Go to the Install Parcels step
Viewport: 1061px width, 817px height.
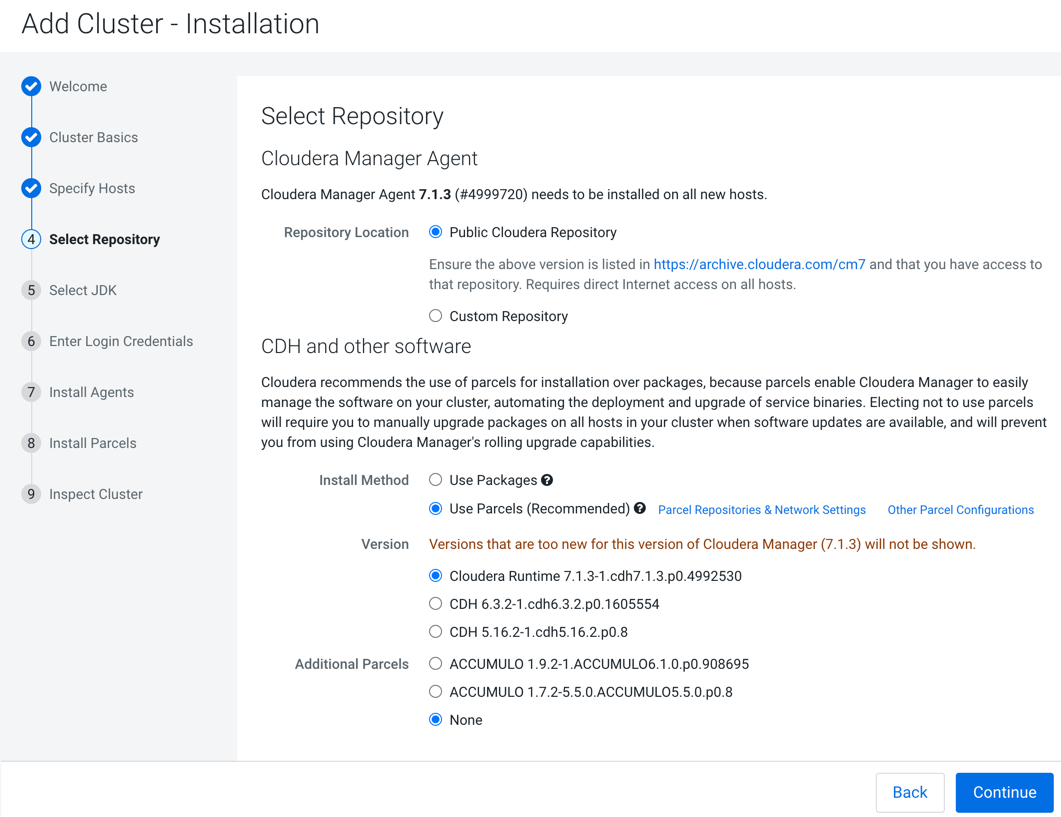(x=93, y=444)
